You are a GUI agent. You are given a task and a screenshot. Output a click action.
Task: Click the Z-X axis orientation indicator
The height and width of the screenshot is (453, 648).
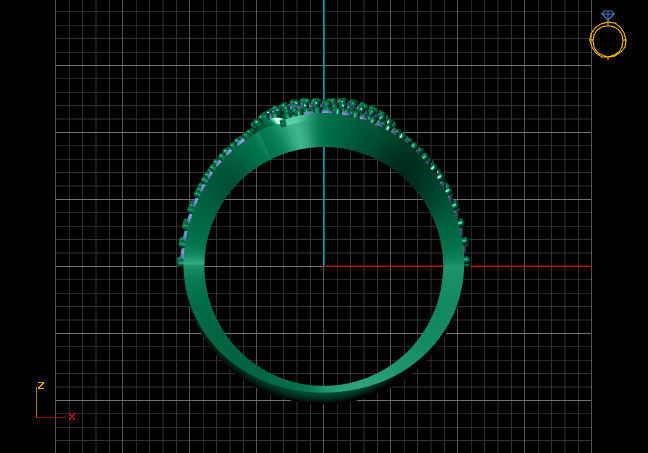coord(55,401)
